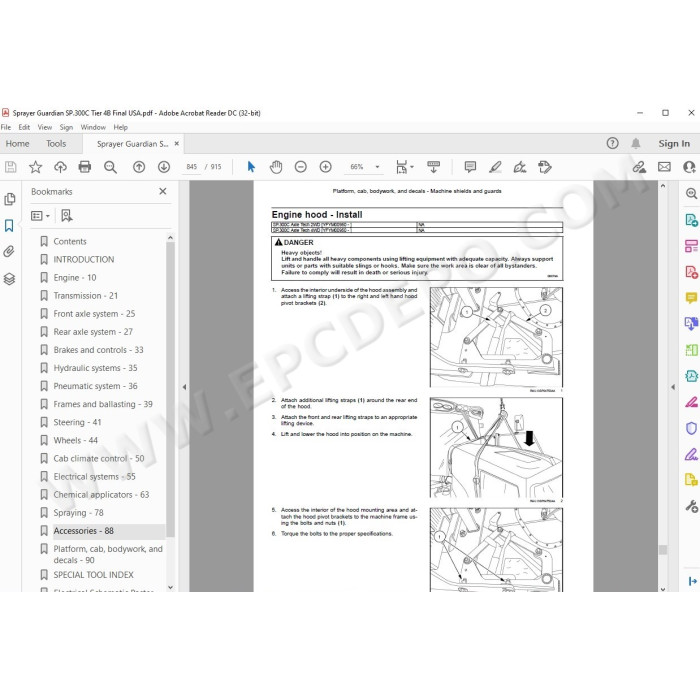Select the highlight text pen icon

495,167
